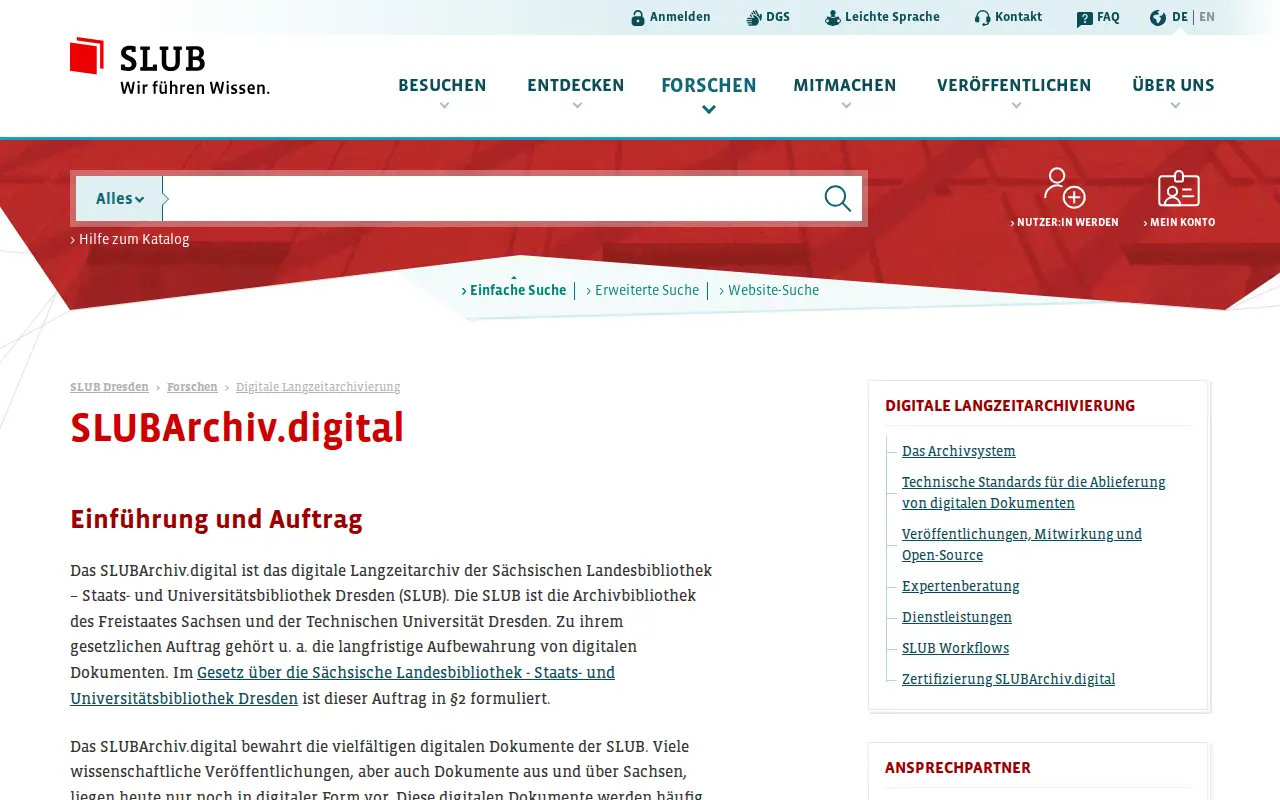Image resolution: width=1280 pixels, height=800 pixels.
Task: Open Dienstleistungen sidebar link
Action: click(x=957, y=617)
